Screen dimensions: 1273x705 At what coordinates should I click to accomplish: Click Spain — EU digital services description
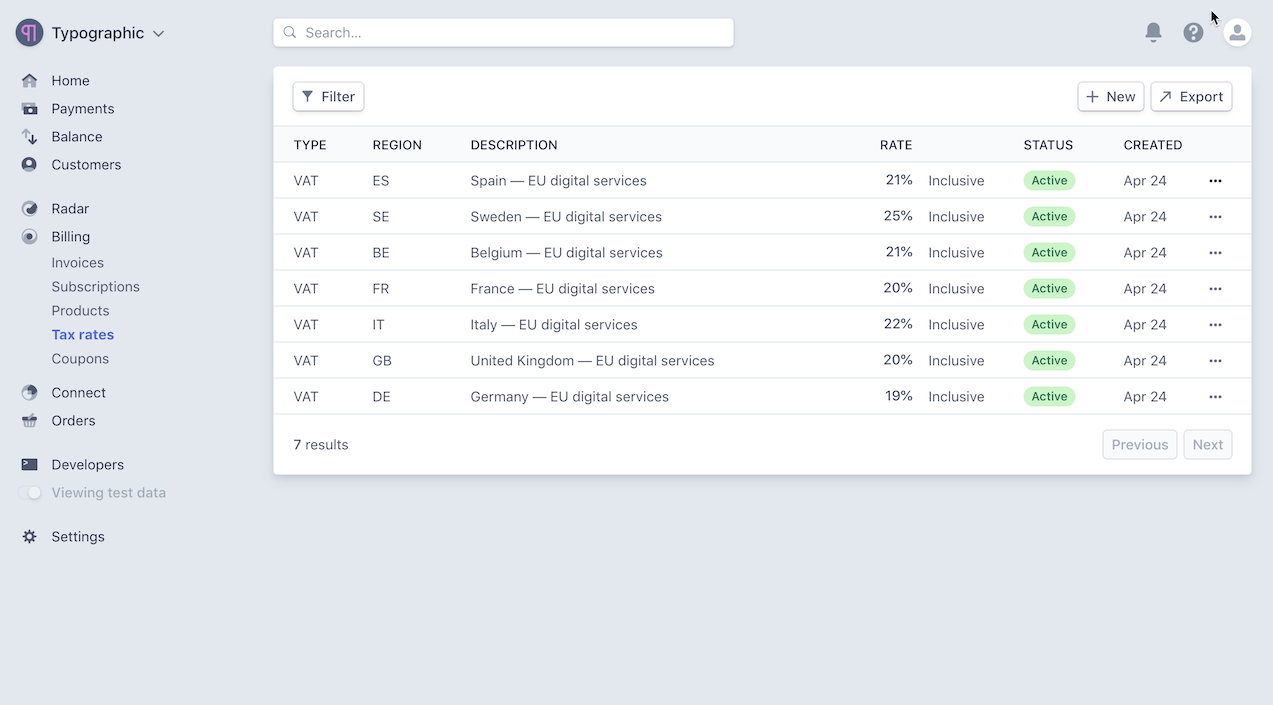(559, 181)
